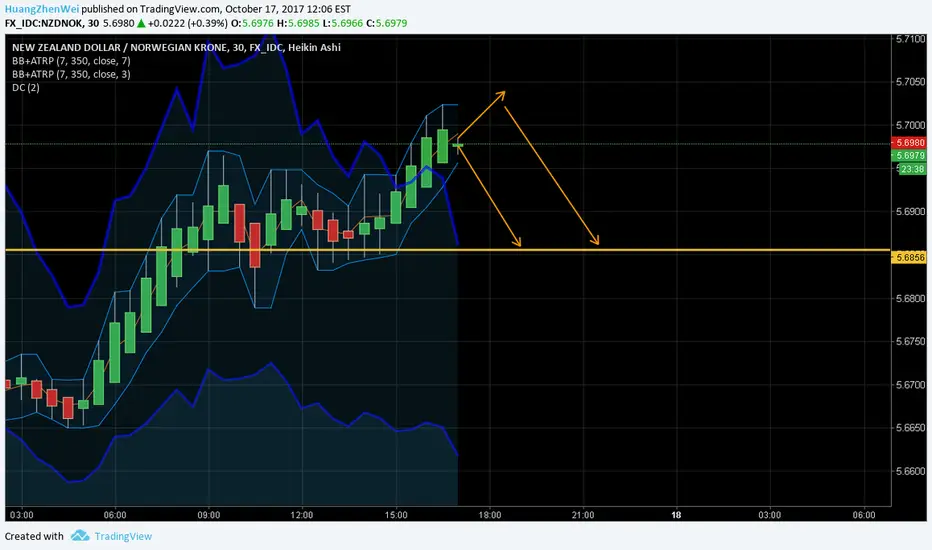Click the 5.6600 price axis label

click(911, 471)
